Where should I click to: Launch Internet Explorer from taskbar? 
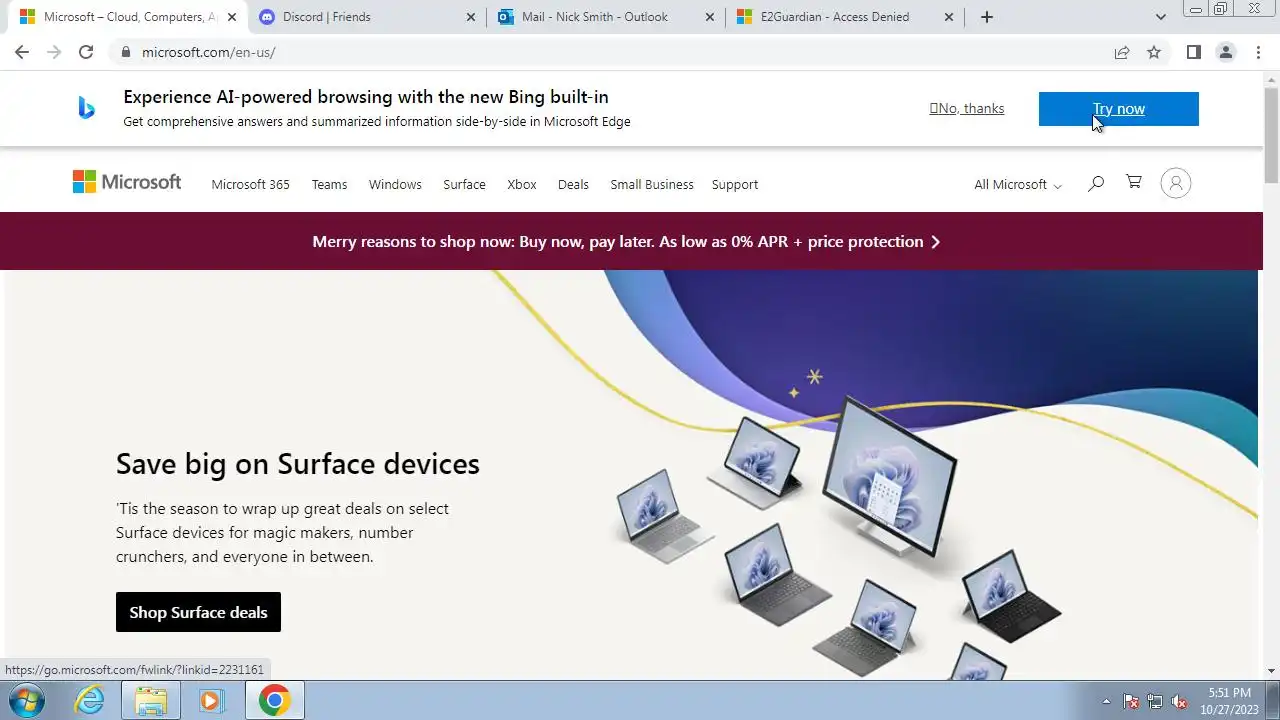[90, 700]
